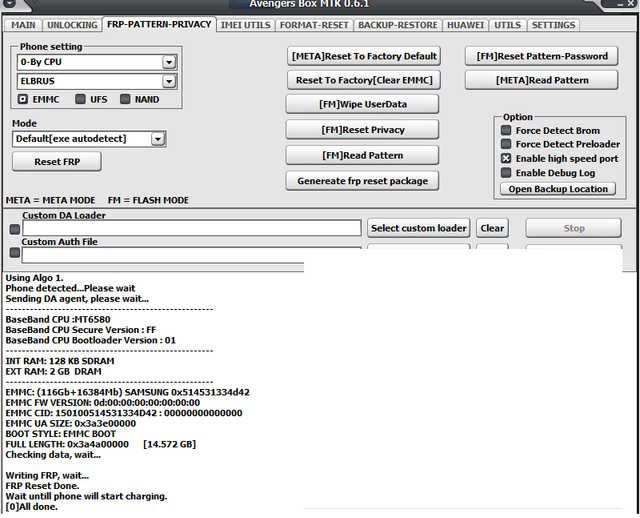Viewport: 640px width, 518px height.
Task: Select the EMMC storage option
Action: click(23, 99)
